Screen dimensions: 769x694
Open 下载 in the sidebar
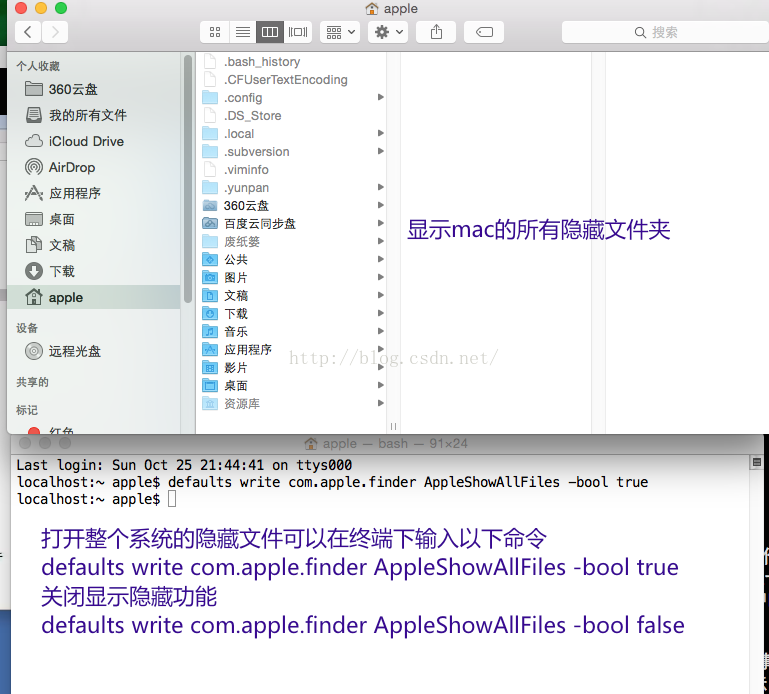pyautogui.click(x=93, y=271)
